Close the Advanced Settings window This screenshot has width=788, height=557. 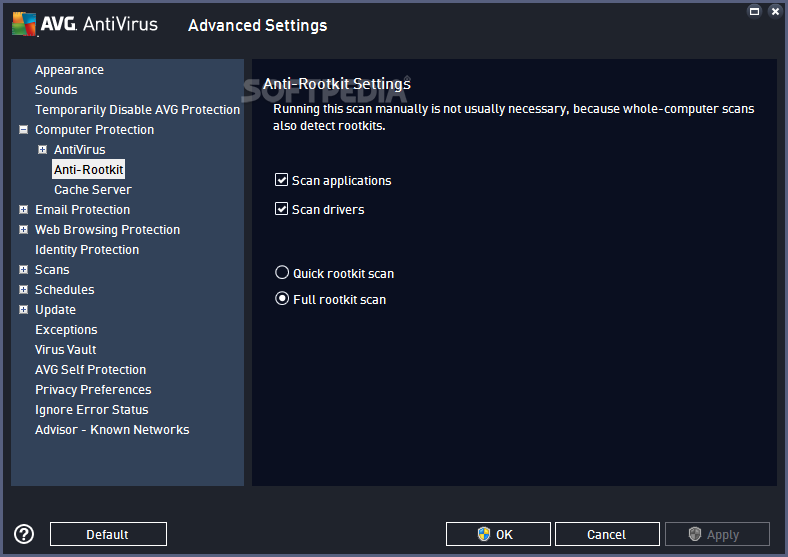click(x=775, y=11)
